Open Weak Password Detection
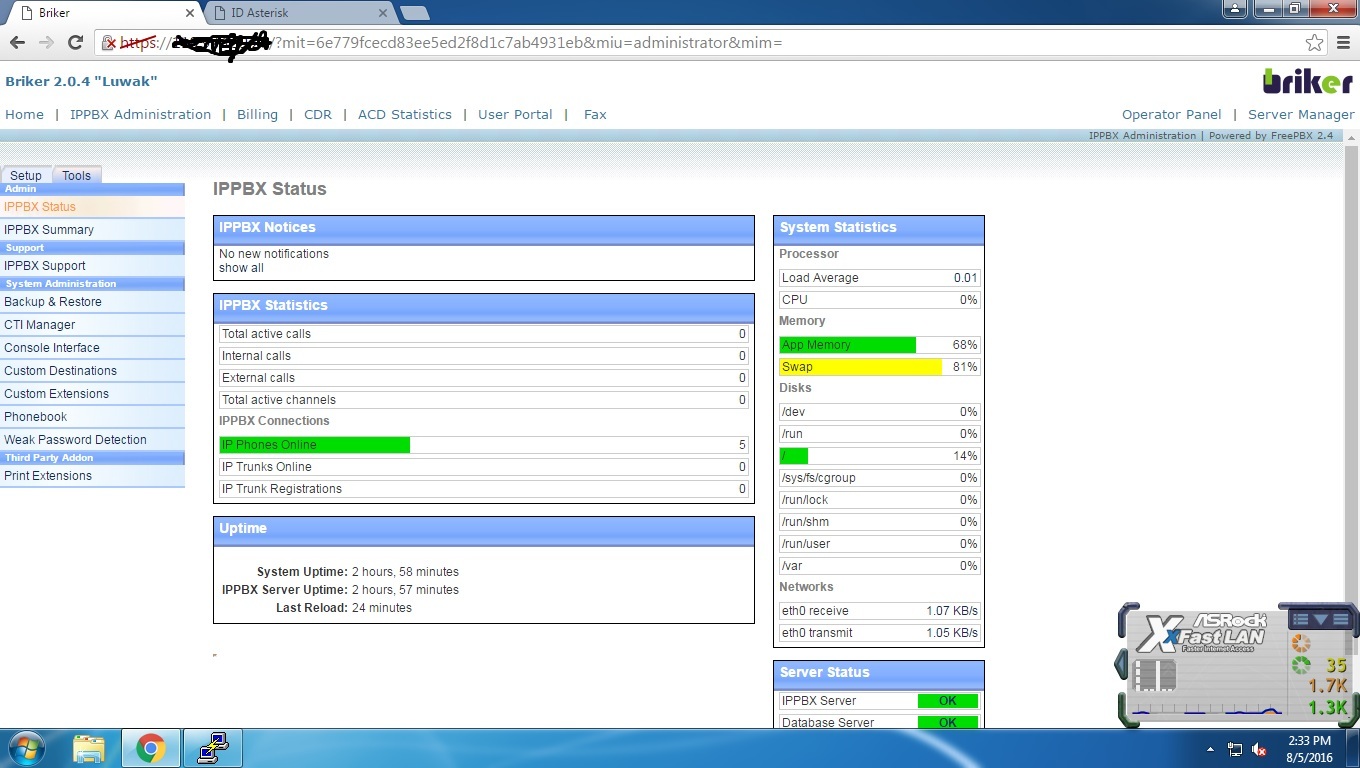This screenshot has width=1360, height=768. tap(92, 440)
